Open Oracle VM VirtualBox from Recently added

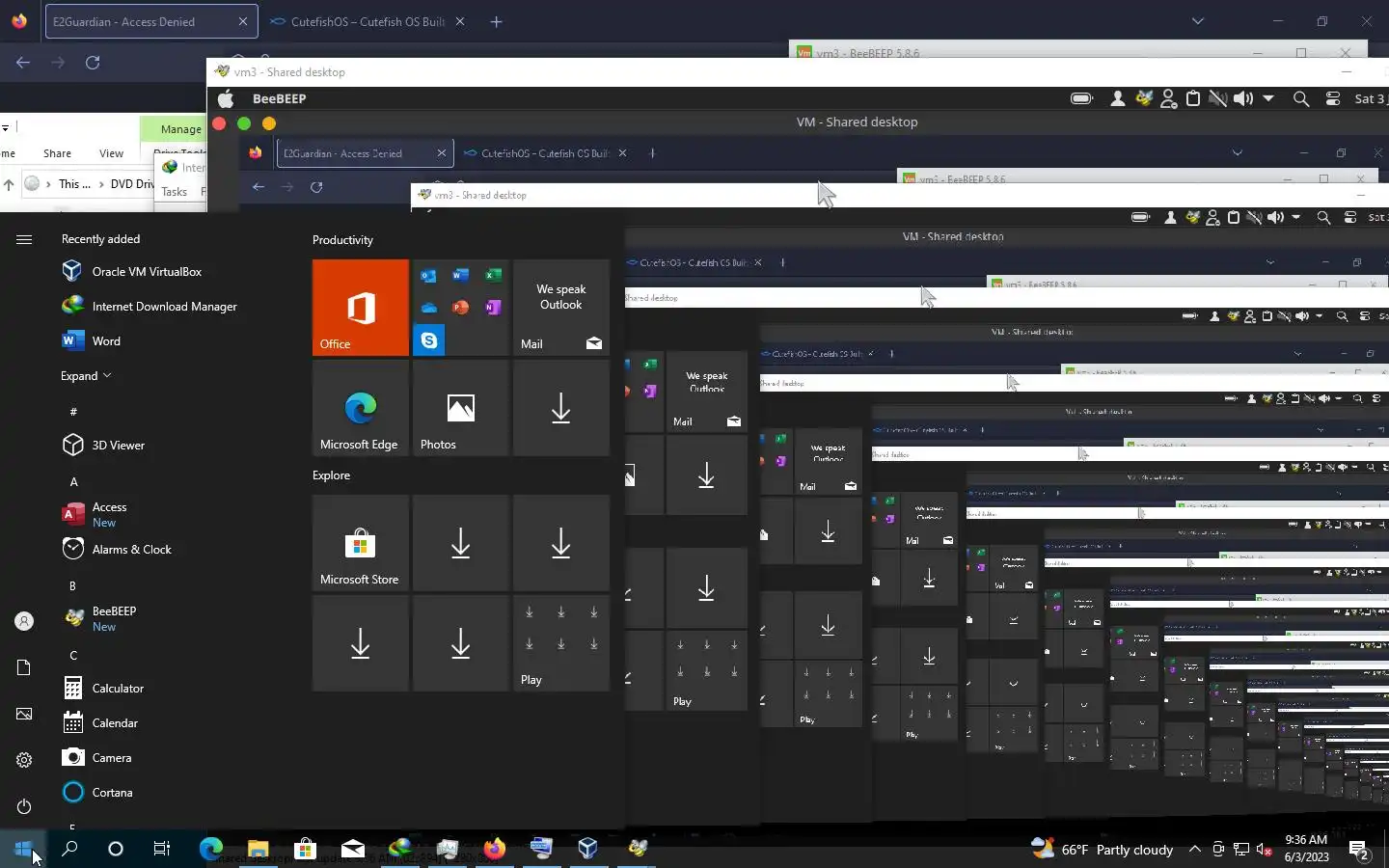pos(132,271)
